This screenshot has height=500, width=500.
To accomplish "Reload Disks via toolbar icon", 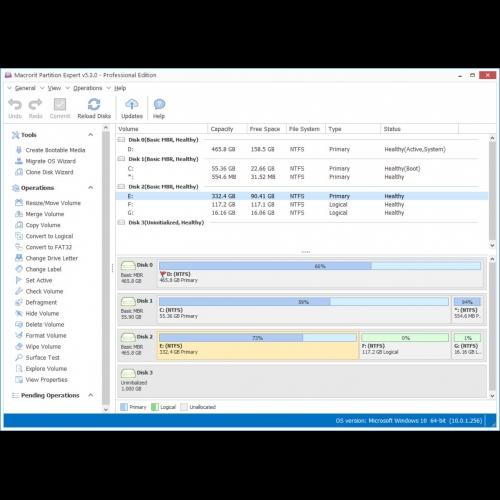I will tap(94, 104).
